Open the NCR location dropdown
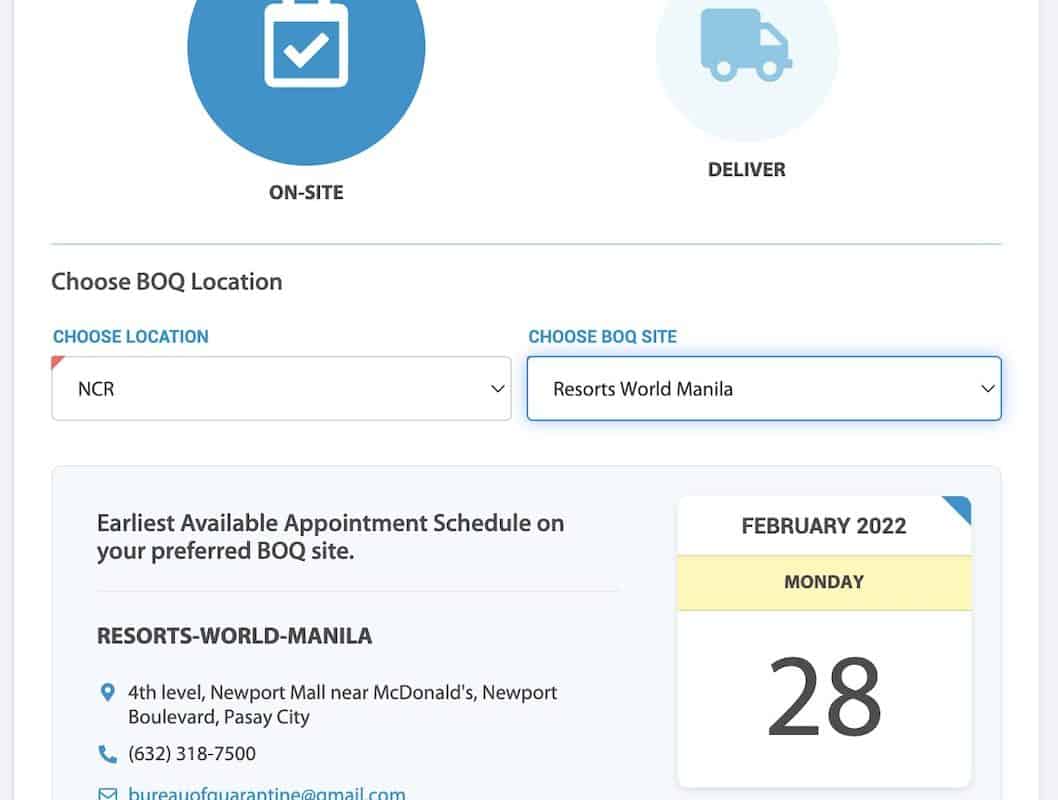1058x800 pixels. 281,389
